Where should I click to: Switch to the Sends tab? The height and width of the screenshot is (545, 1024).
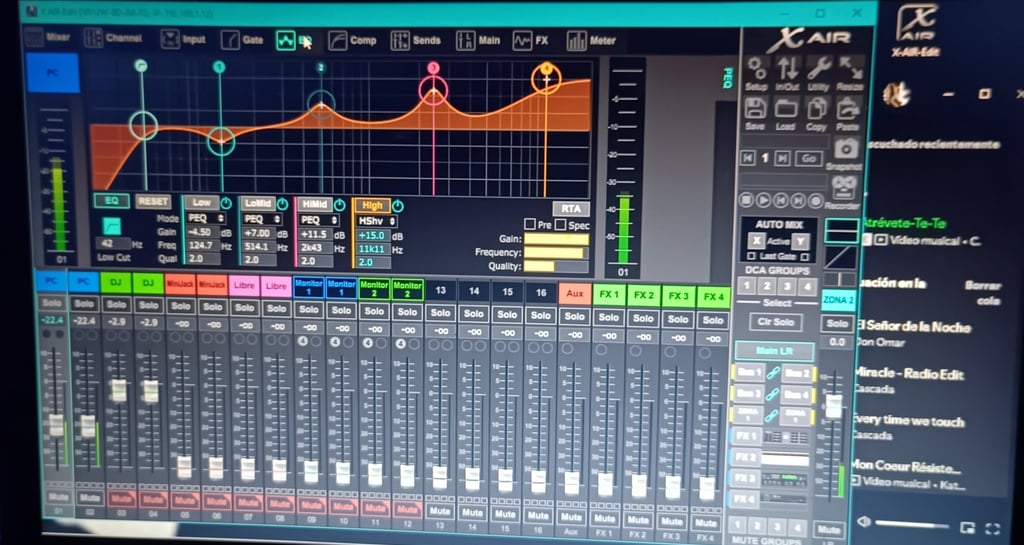416,40
